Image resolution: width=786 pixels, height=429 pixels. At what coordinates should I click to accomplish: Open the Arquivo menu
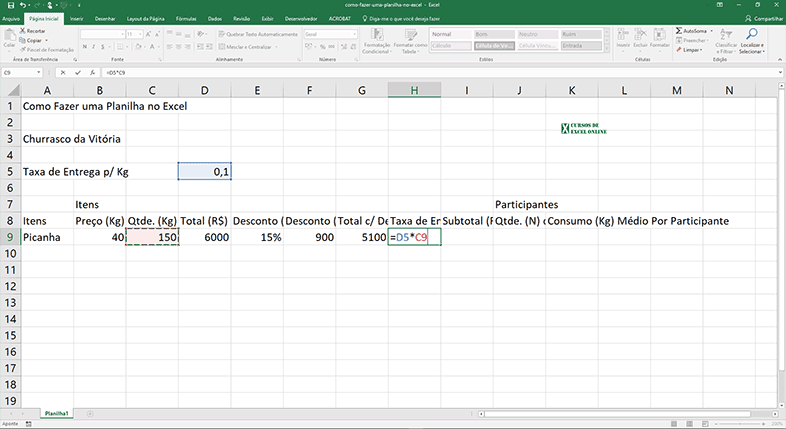click(11, 19)
